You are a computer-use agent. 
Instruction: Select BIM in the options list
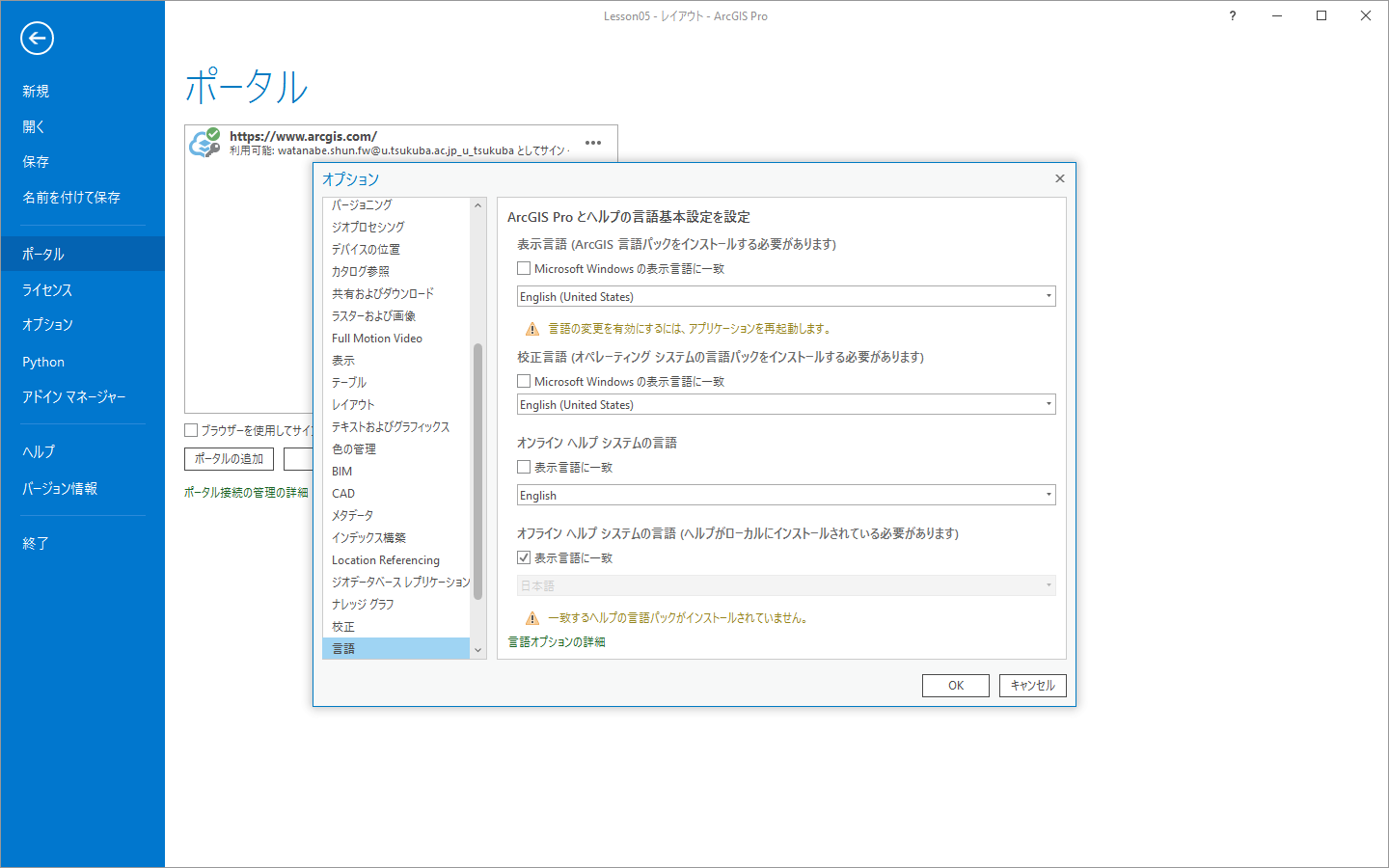click(x=396, y=471)
